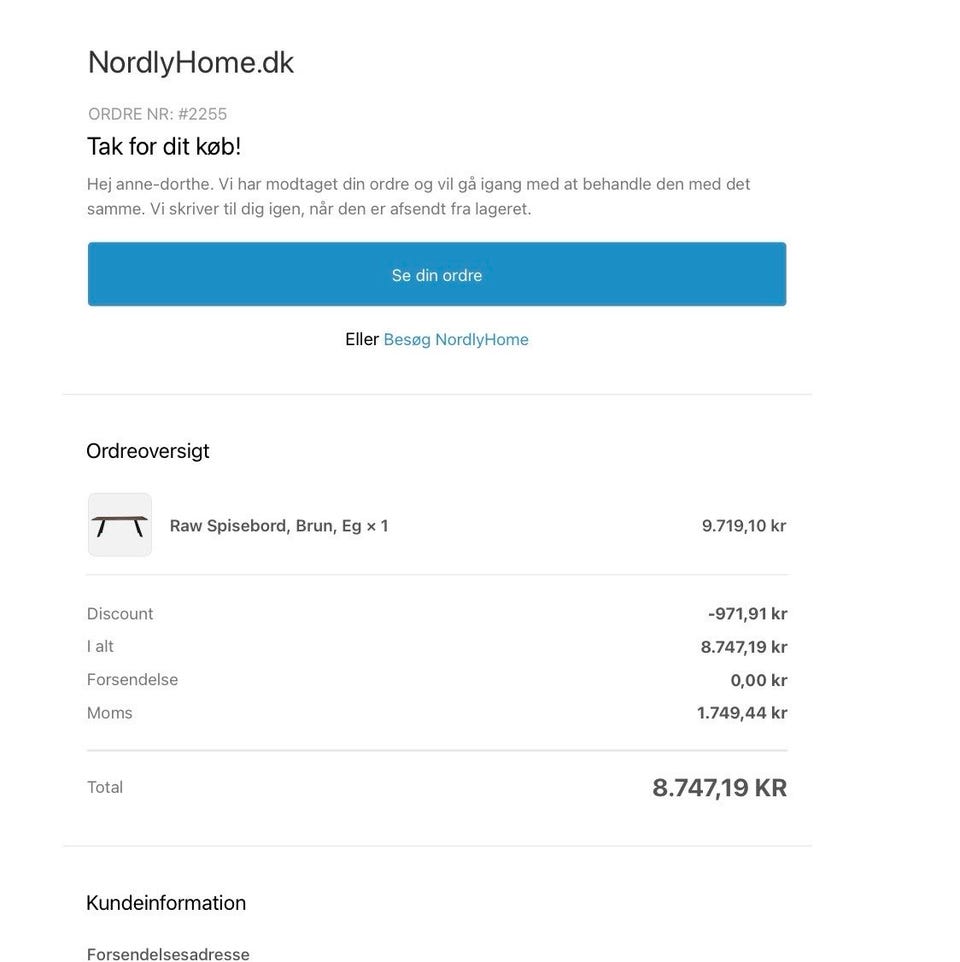Open the Besøg NordlyHome link
Viewport: 960px width, 962px height.
point(456,340)
